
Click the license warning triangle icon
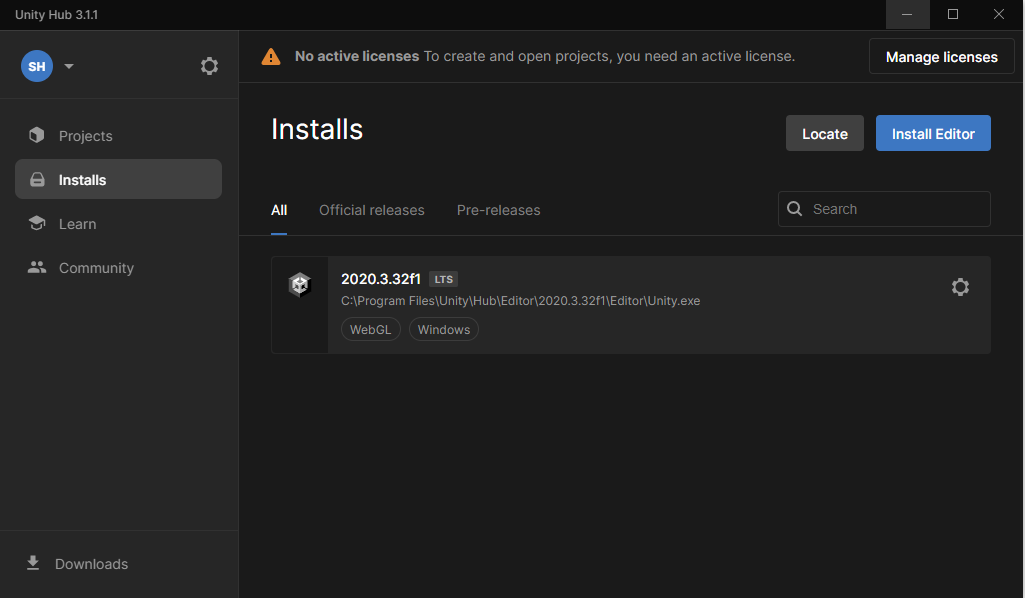click(270, 56)
